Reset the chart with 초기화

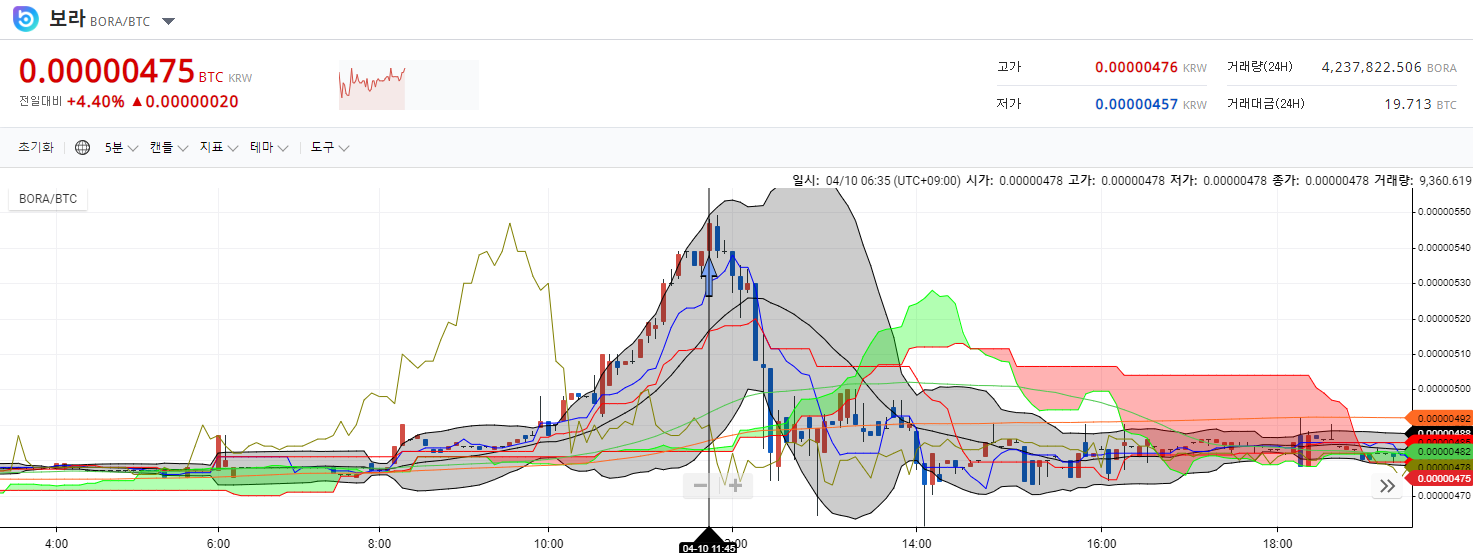(36, 148)
